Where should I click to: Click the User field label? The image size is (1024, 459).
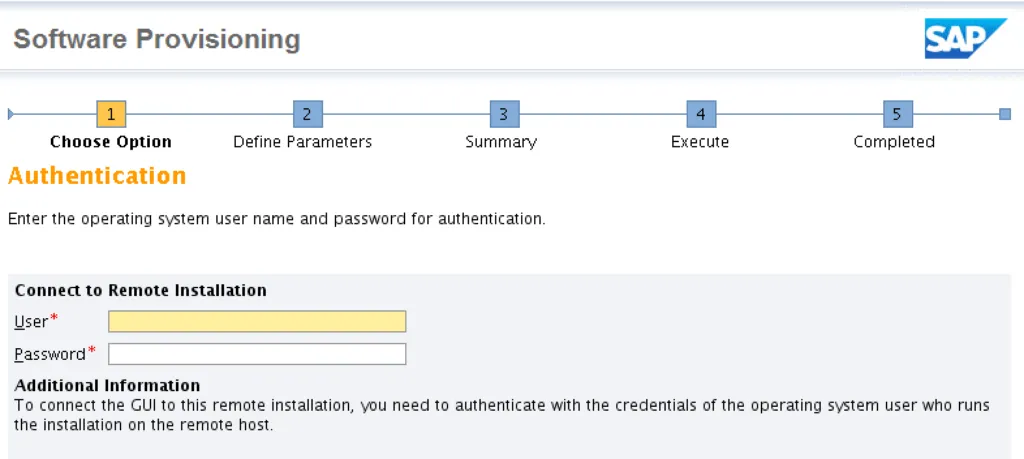(x=32, y=321)
